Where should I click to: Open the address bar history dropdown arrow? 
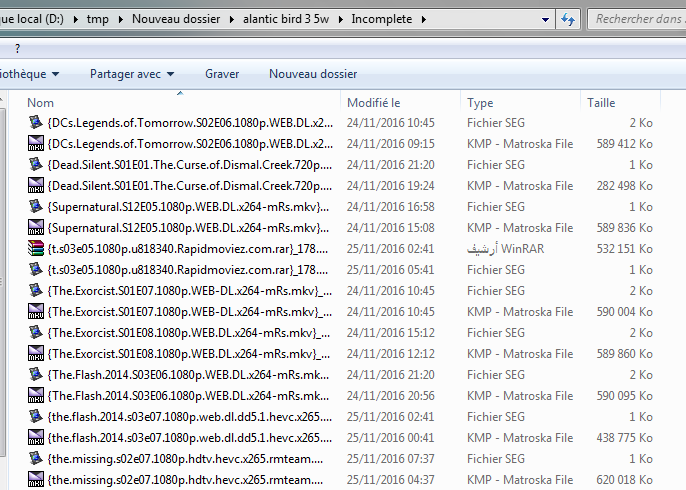543,19
